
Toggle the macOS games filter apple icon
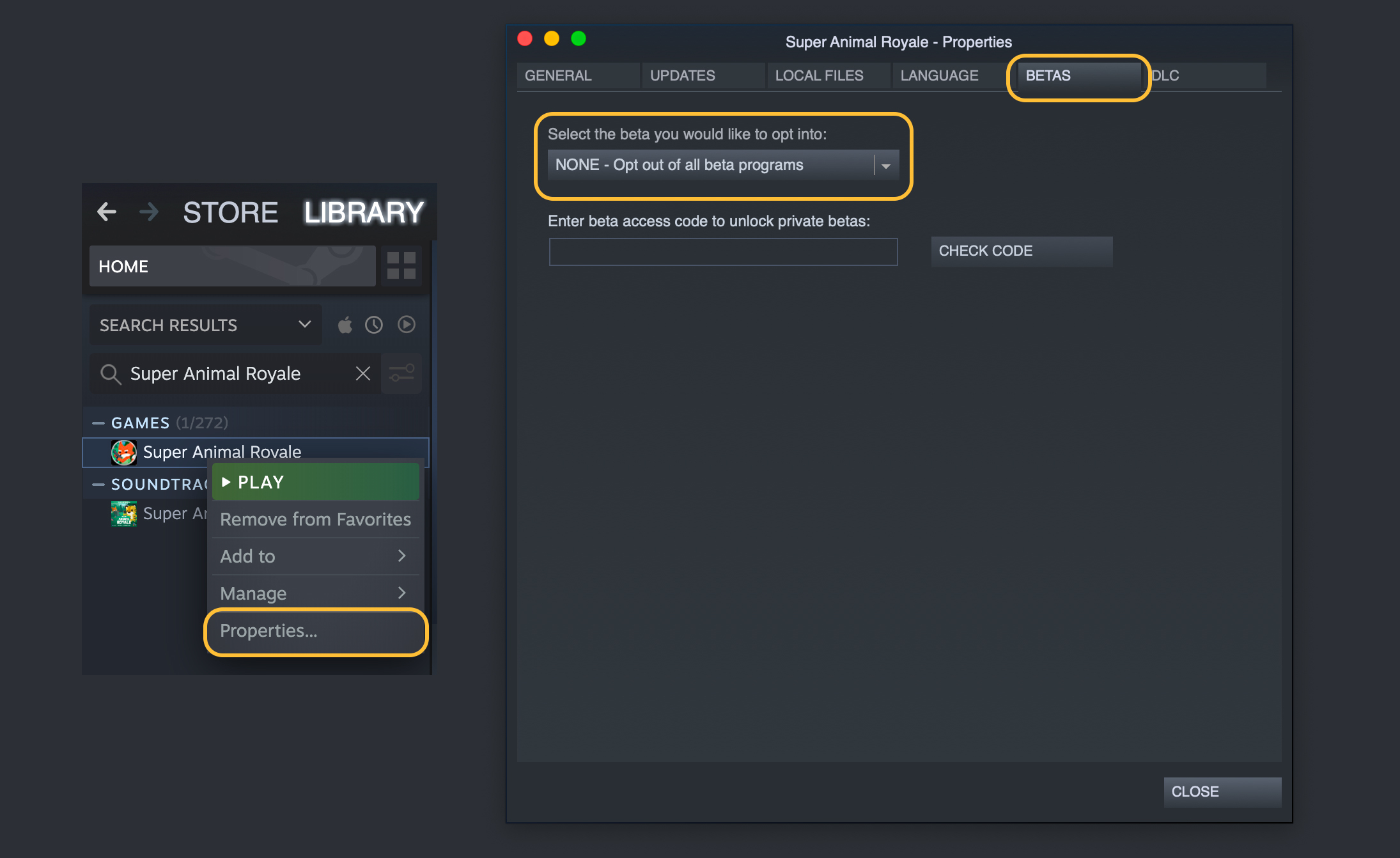(x=345, y=325)
